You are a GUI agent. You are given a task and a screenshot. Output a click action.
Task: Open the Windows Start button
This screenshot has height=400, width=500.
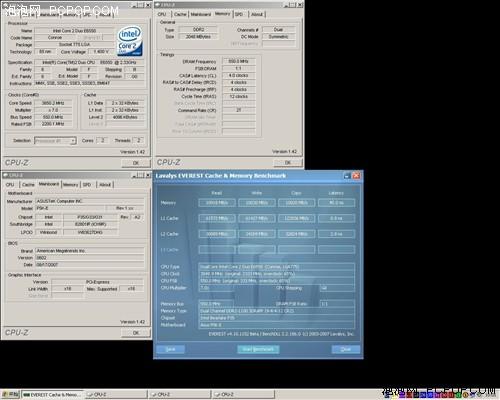(x=10, y=395)
